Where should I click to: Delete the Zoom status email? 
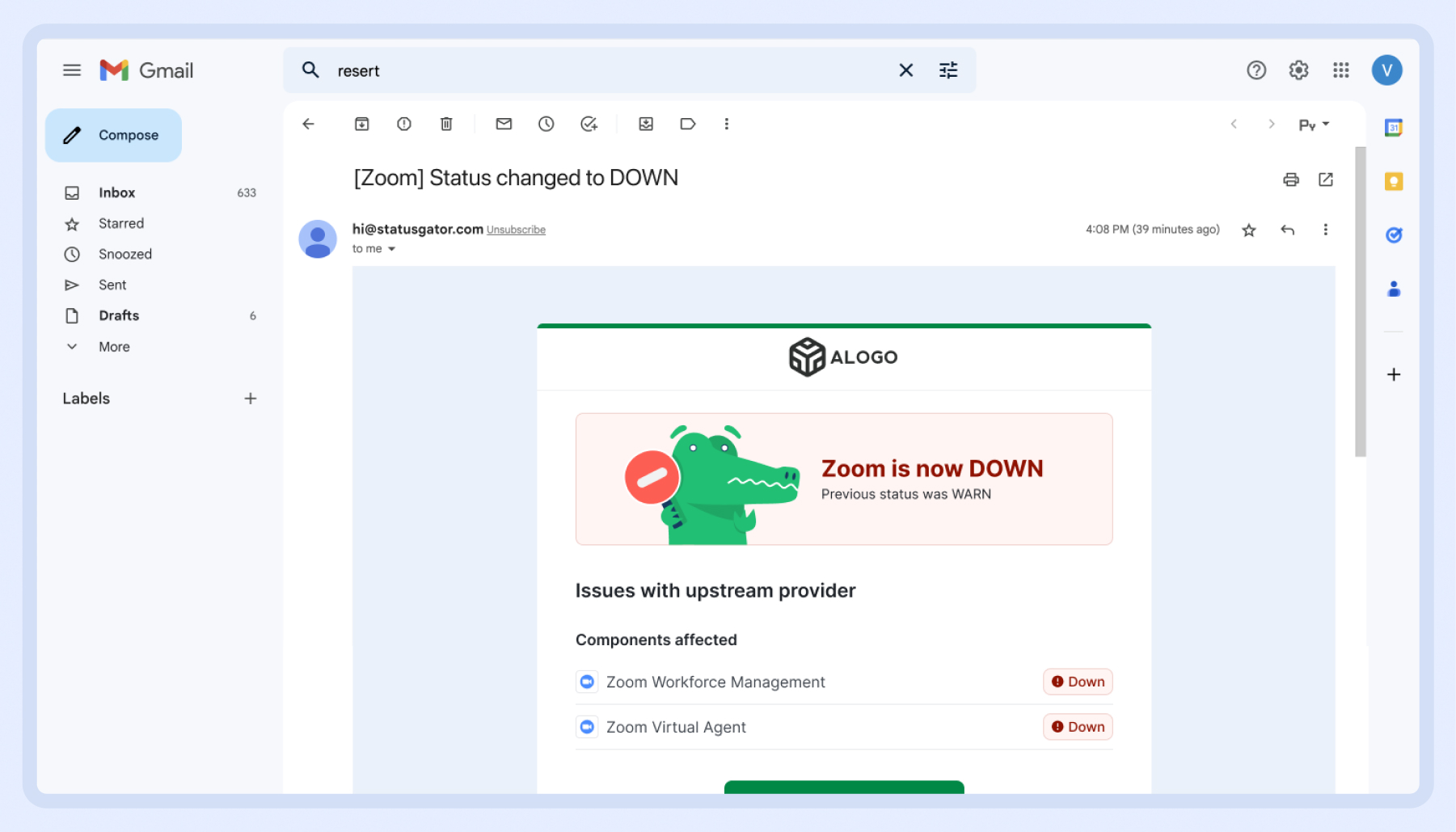pos(446,124)
